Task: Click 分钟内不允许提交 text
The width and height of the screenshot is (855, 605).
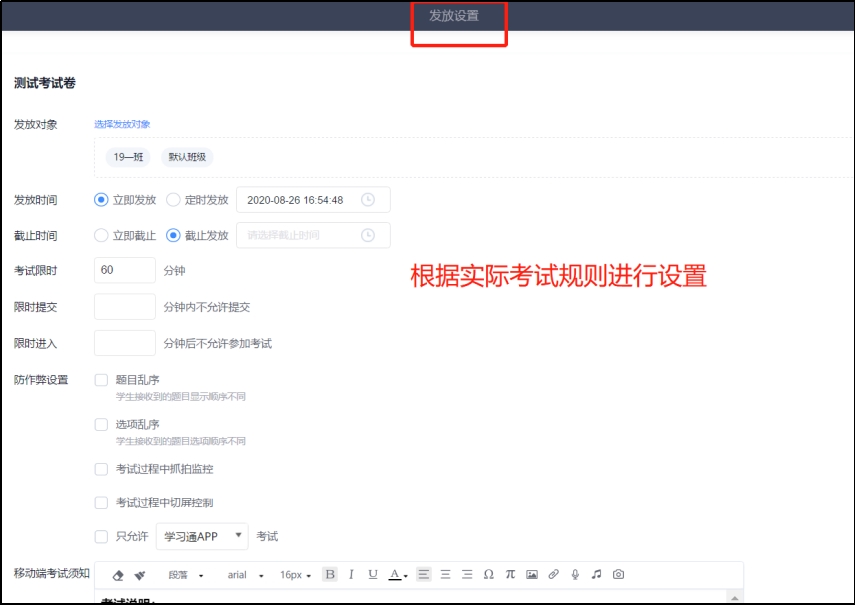Action: [x=207, y=307]
